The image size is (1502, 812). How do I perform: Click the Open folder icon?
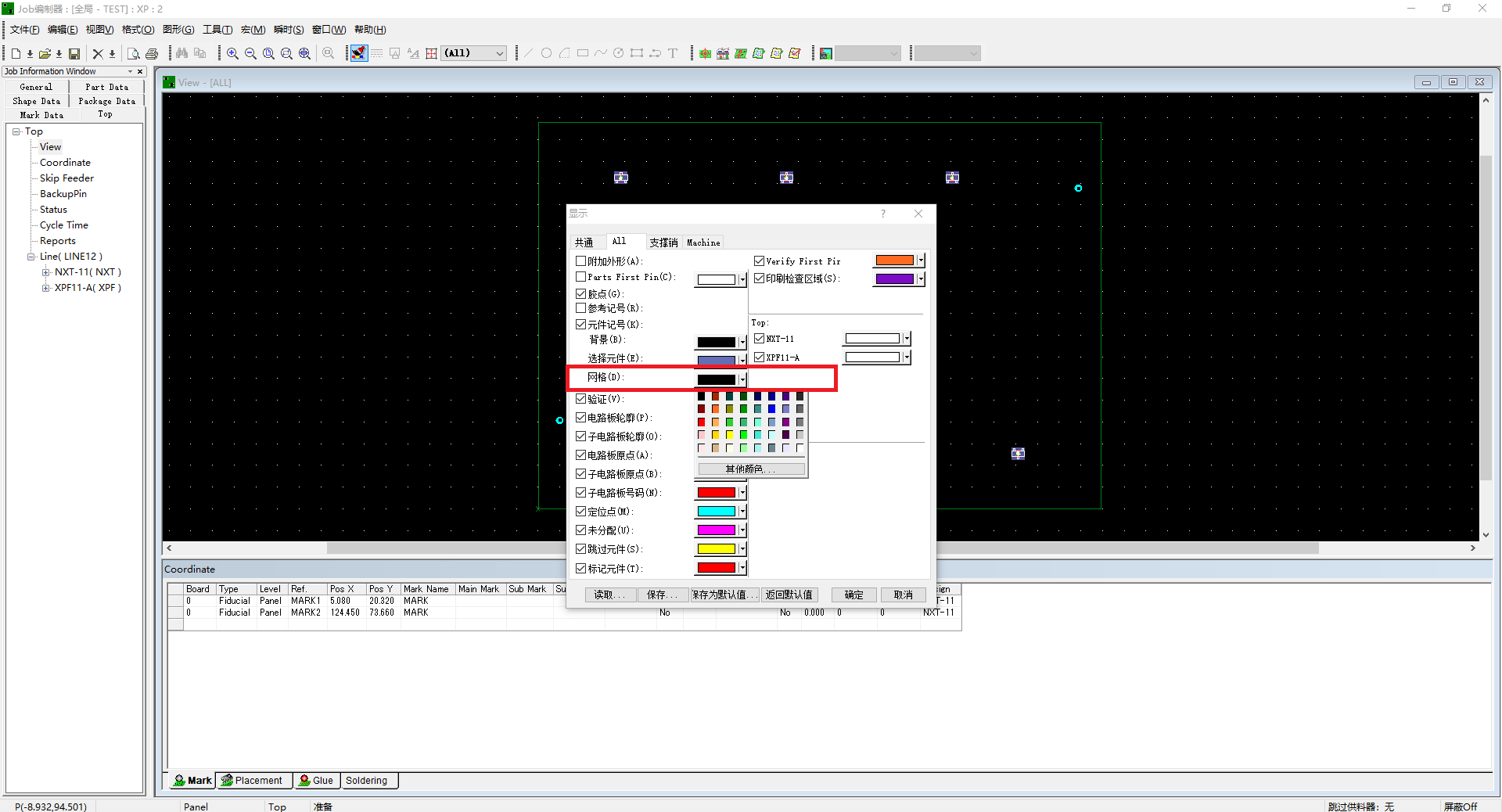[45, 53]
